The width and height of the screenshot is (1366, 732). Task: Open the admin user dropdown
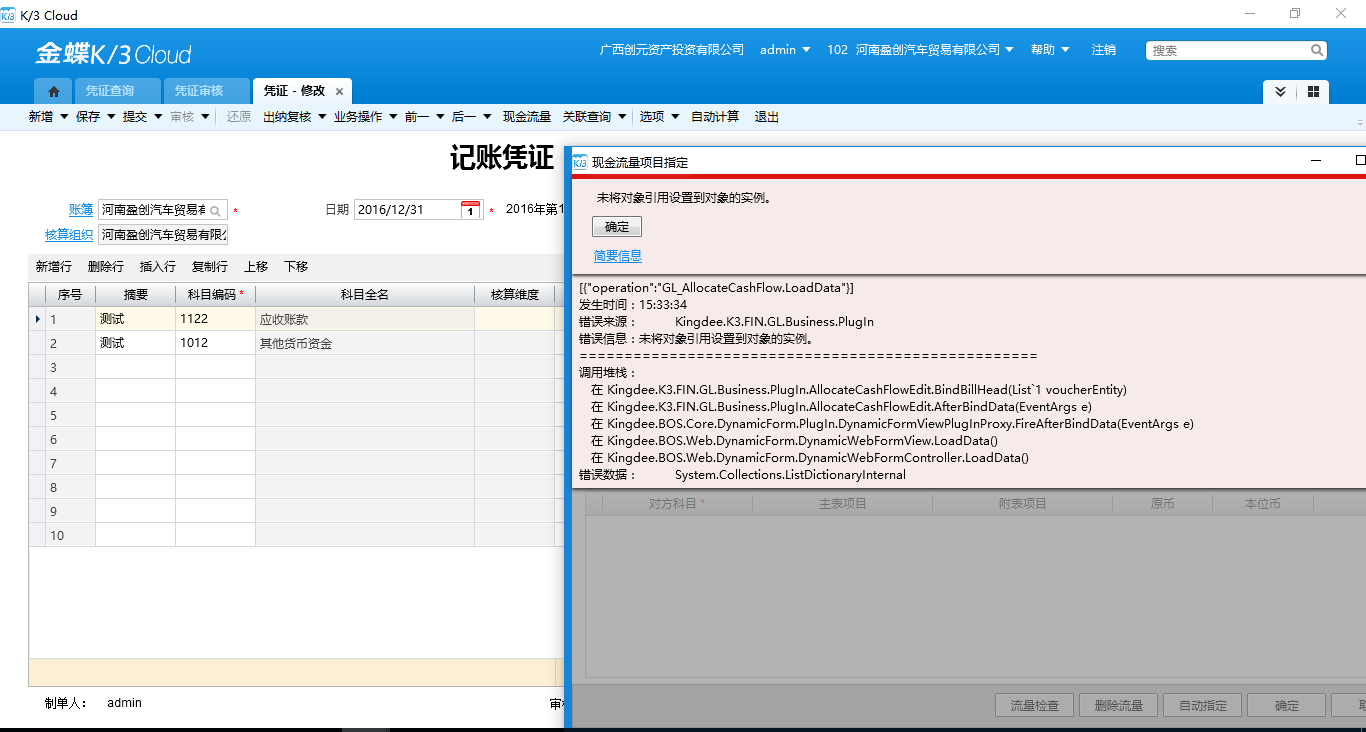coord(785,50)
